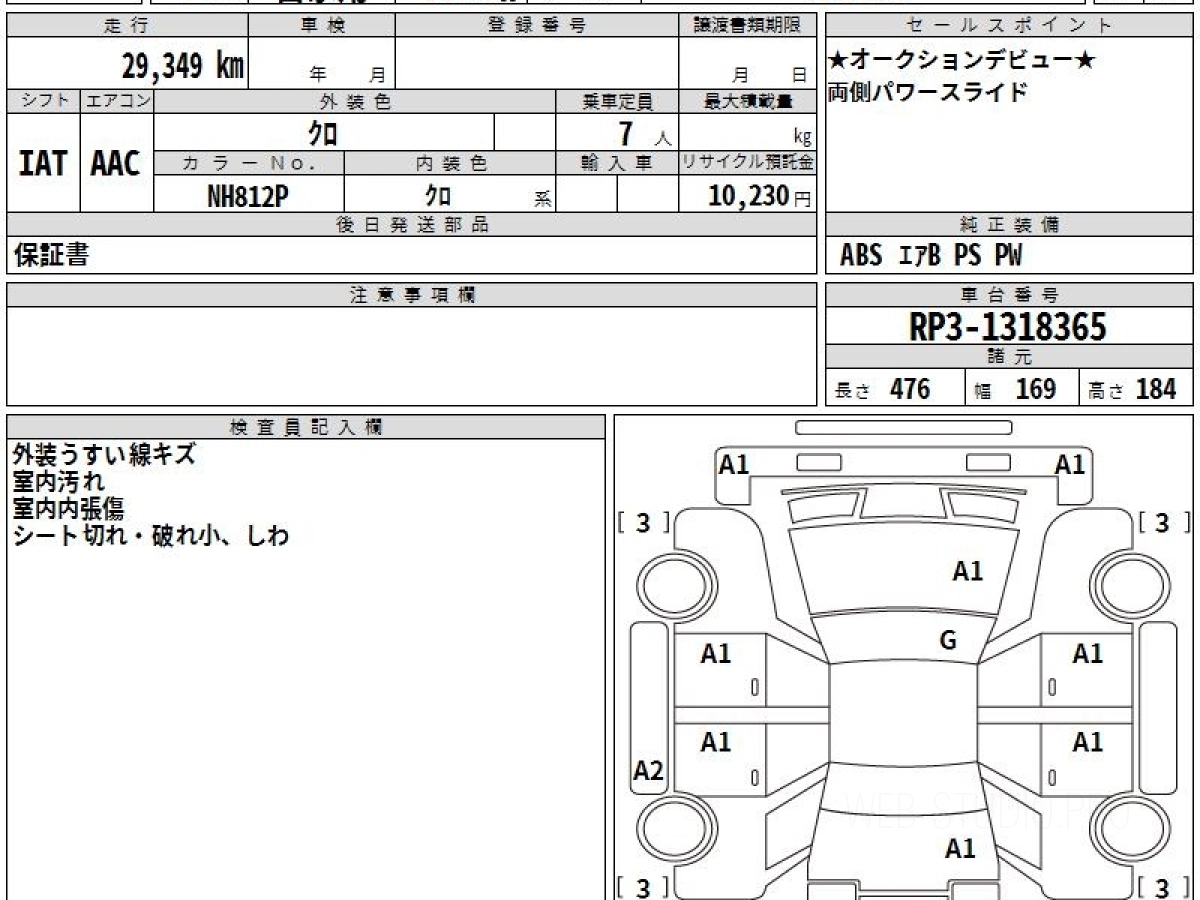The height and width of the screenshot is (900, 1200).
Task: Click the upper-left [3] tire rating
Action: pyautogui.click(x=643, y=522)
